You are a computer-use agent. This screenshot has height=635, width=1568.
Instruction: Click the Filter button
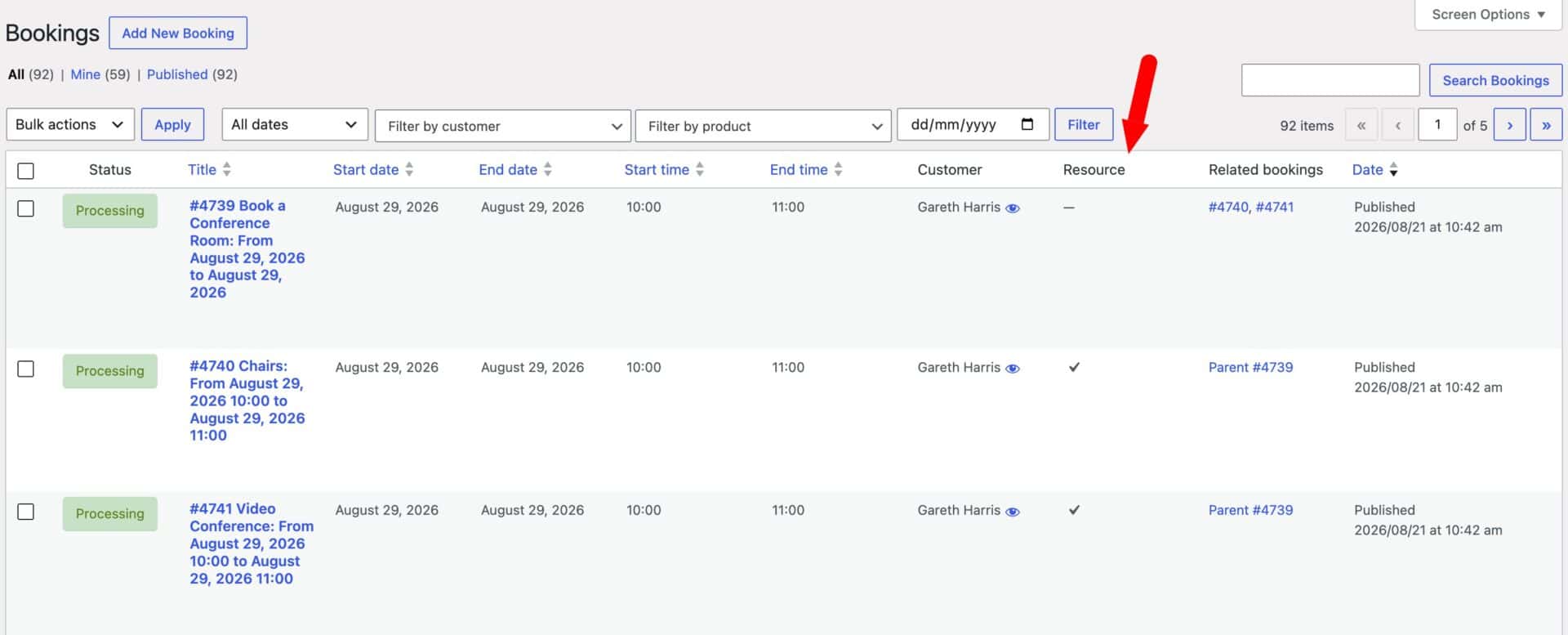click(x=1084, y=124)
